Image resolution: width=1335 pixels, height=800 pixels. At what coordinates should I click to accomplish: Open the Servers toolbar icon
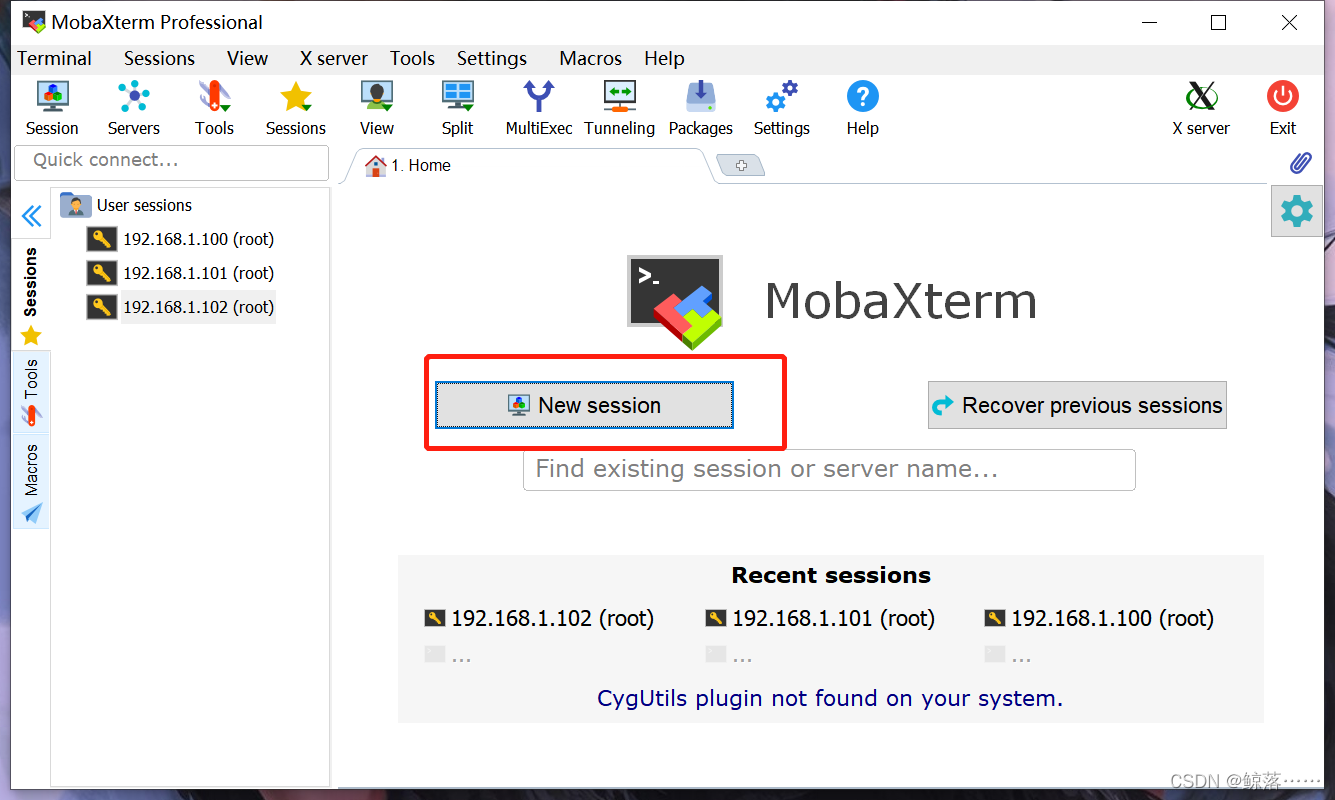tap(133, 97)
